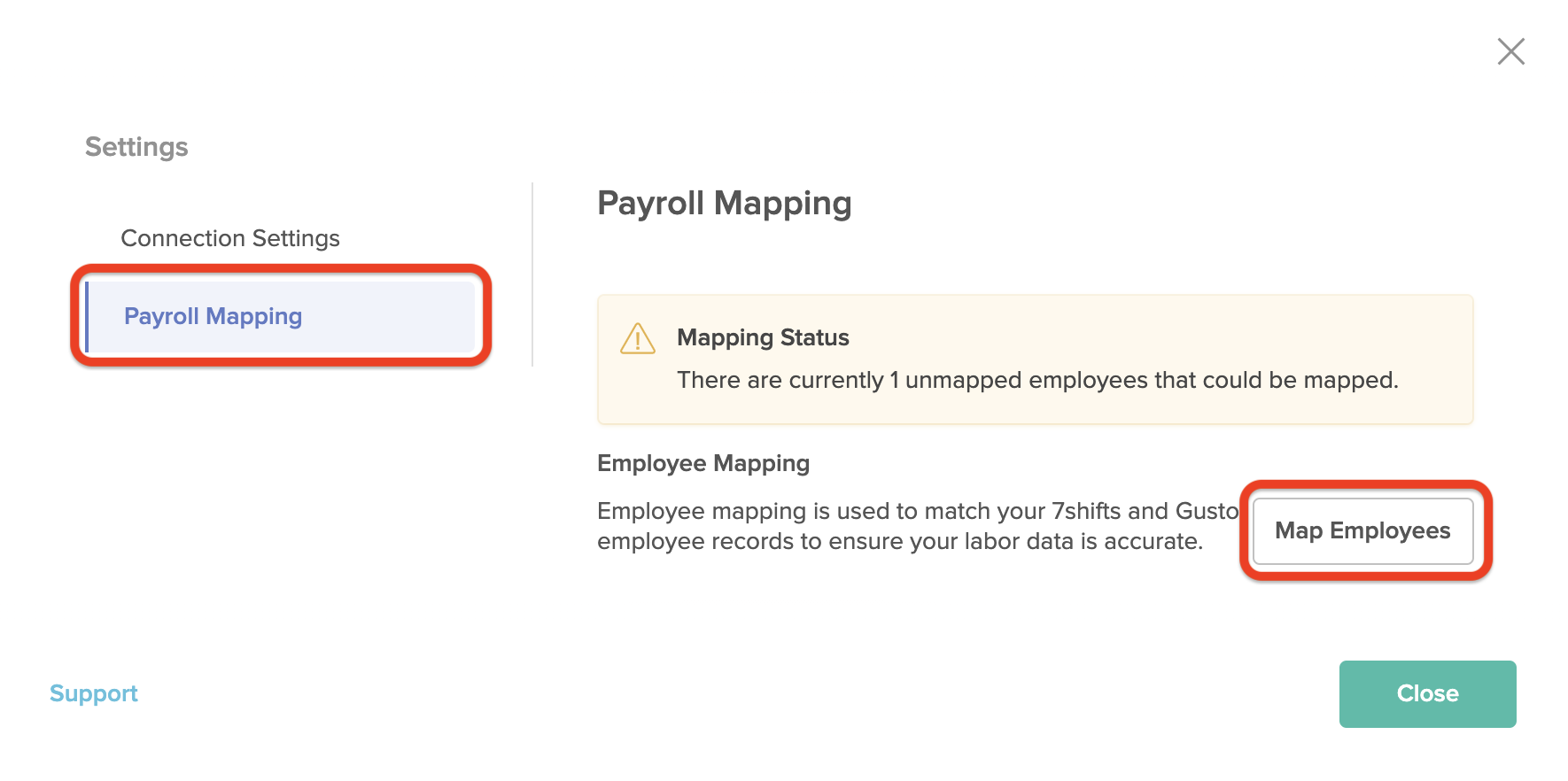This screenshot has height=781, width=1568.
Task: Click the line about accurate labor data
Action: 900,541
